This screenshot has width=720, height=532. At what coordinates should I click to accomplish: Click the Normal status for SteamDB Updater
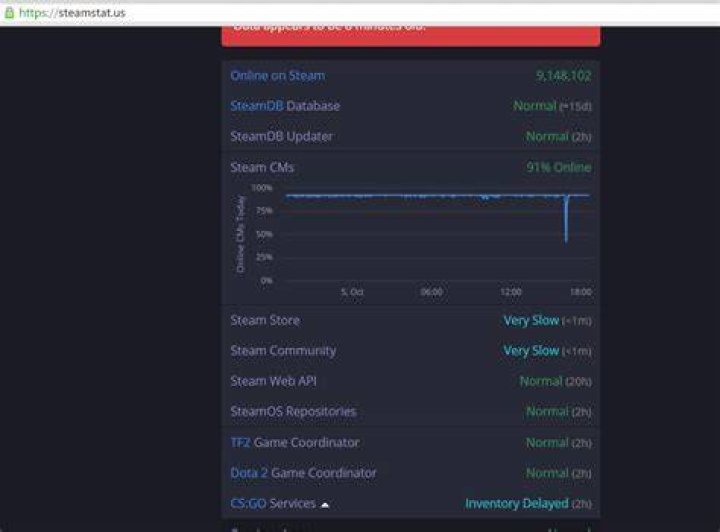(x=547, y=136)
